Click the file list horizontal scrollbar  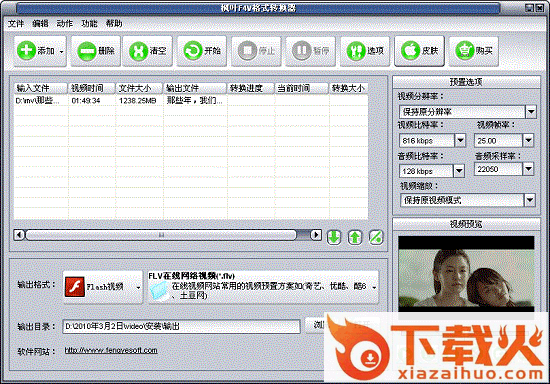tap(167, 235)
